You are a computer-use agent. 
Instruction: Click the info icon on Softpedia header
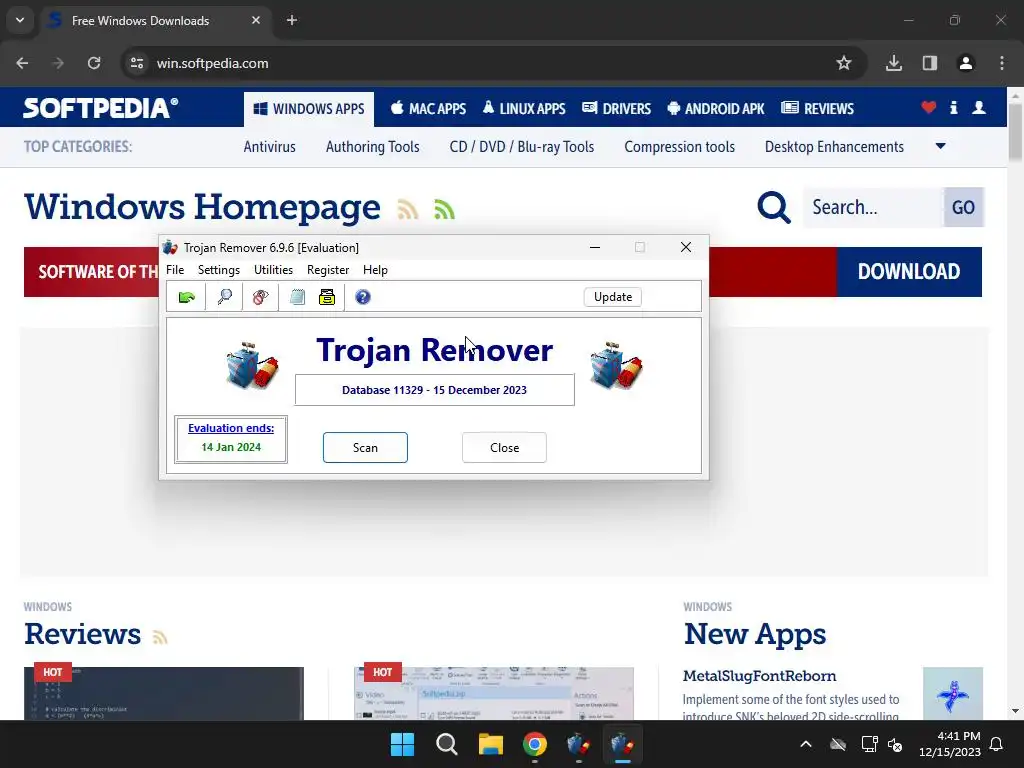953,108
